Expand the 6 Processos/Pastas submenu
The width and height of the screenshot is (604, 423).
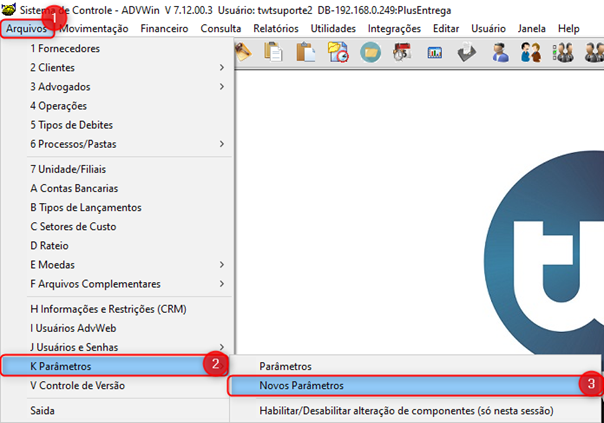coord(117,144)
